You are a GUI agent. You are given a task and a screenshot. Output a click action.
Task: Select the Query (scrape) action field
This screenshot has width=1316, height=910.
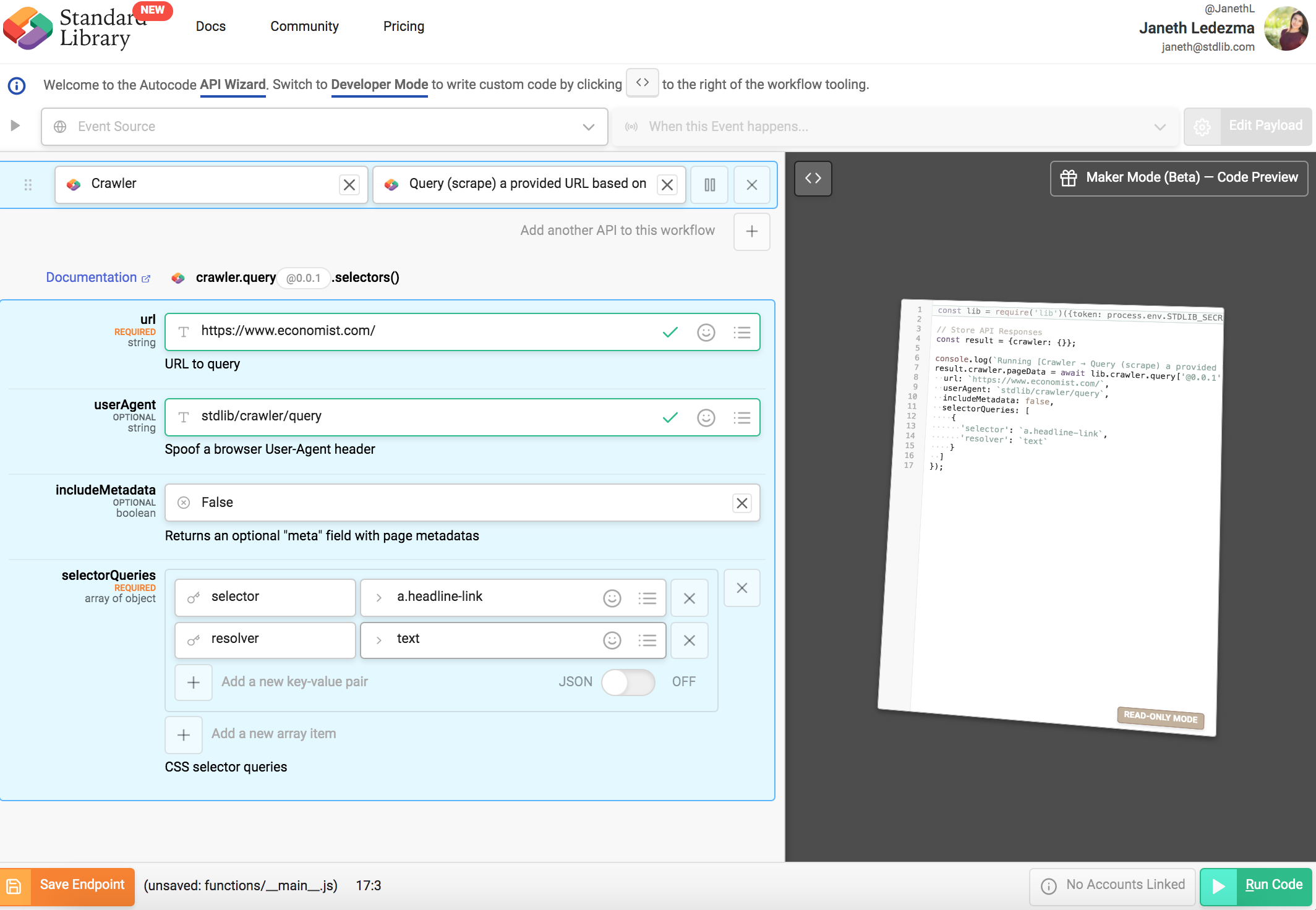pyautogui.click(x=529, y=184)
